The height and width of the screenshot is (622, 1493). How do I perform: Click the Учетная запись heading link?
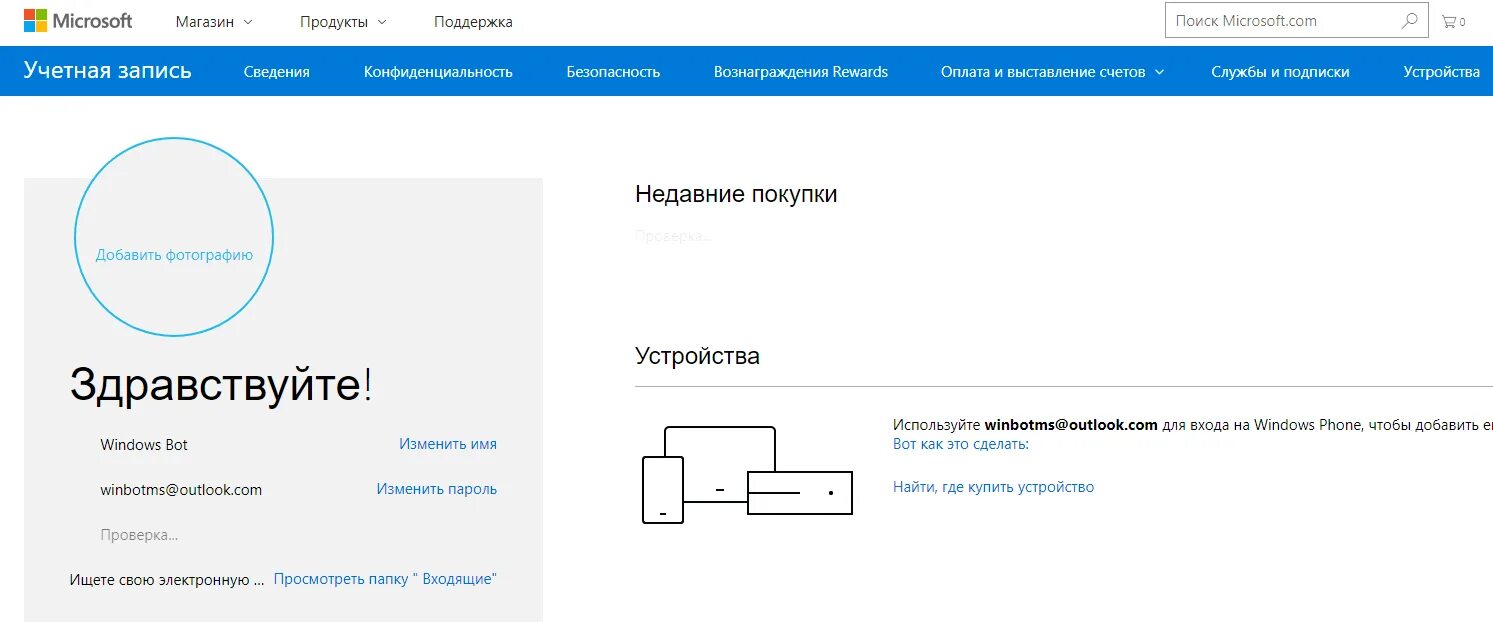click(x=108, y=70)
